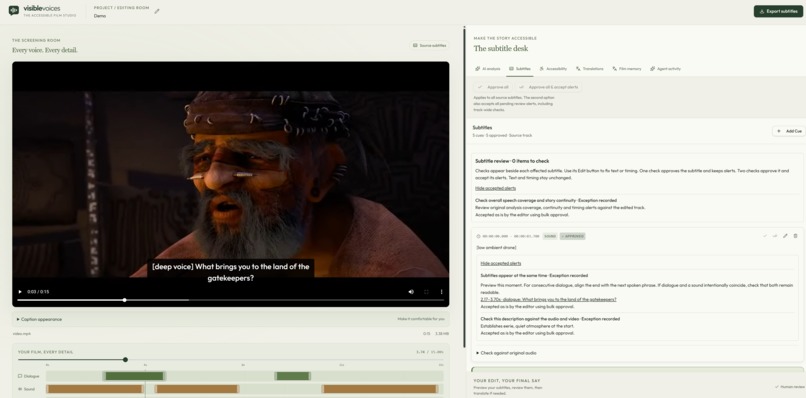
Task: Click the video.mp4 file name
Action: pos(22,334)
